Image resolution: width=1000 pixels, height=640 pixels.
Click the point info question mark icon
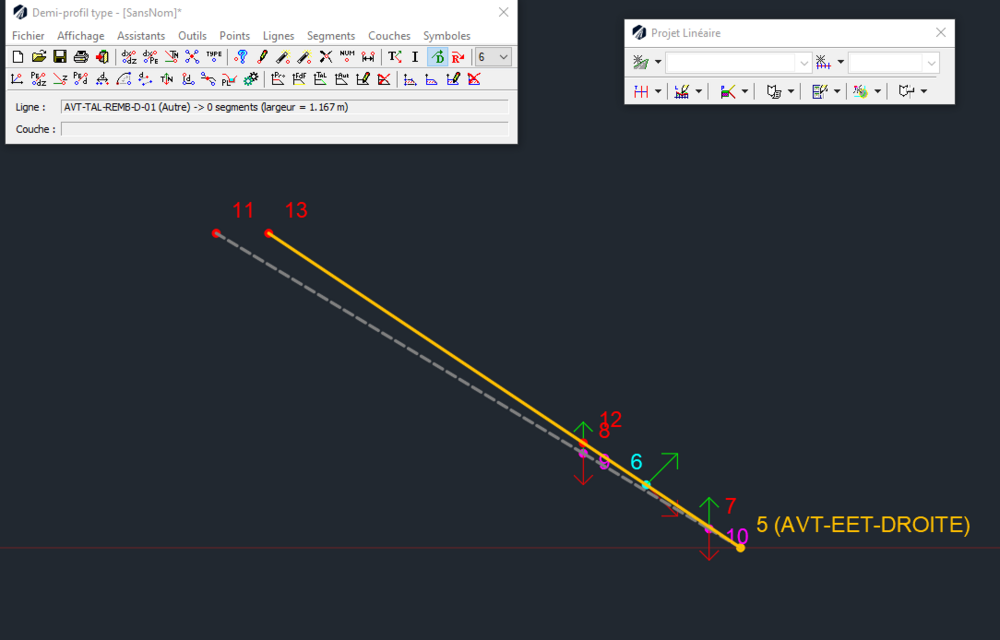(240, 57)
